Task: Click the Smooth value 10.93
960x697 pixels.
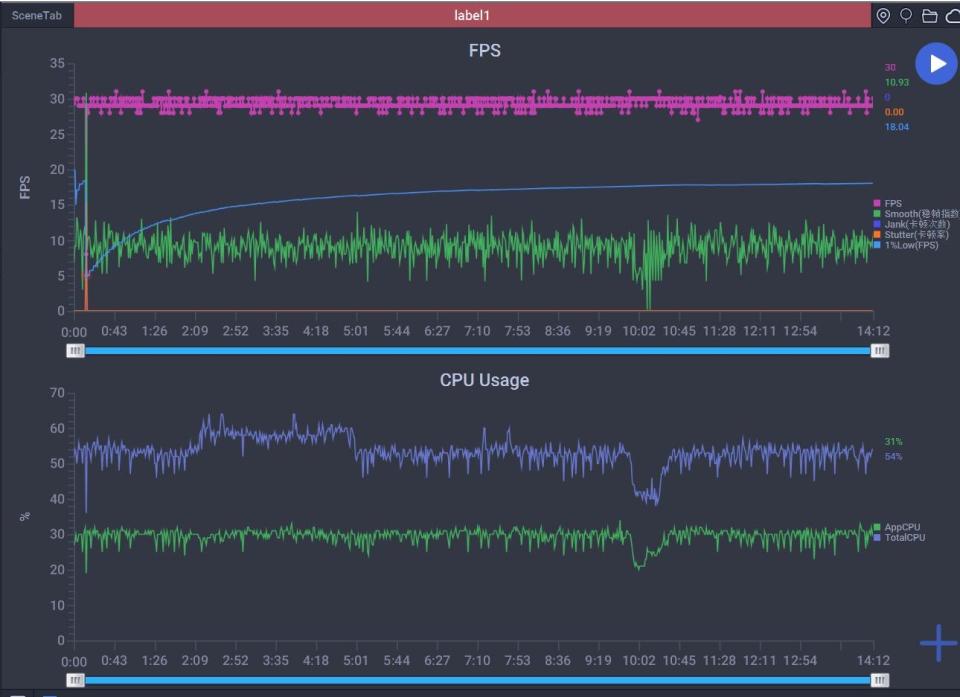Action: [x=897, y=82]
